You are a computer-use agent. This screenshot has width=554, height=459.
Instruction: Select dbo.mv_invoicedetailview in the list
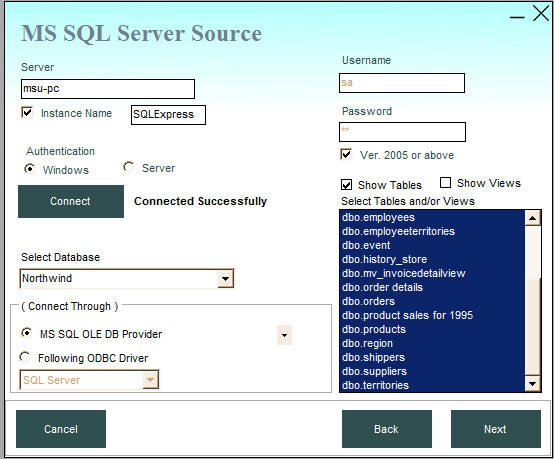[432, 273]
